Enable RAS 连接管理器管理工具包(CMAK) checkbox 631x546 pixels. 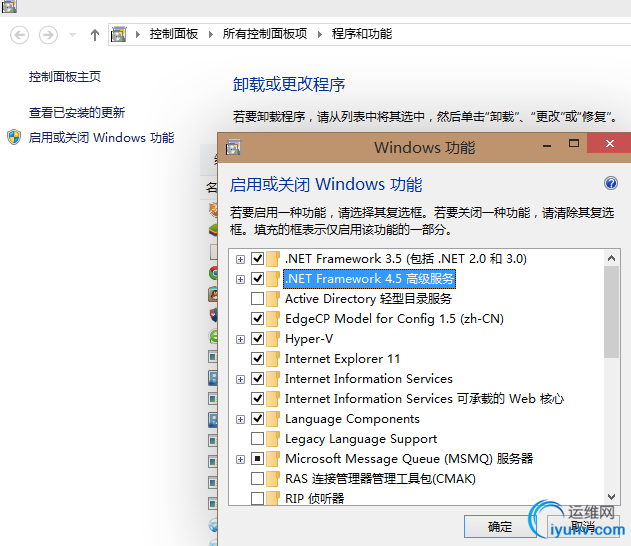coord(258,478)
